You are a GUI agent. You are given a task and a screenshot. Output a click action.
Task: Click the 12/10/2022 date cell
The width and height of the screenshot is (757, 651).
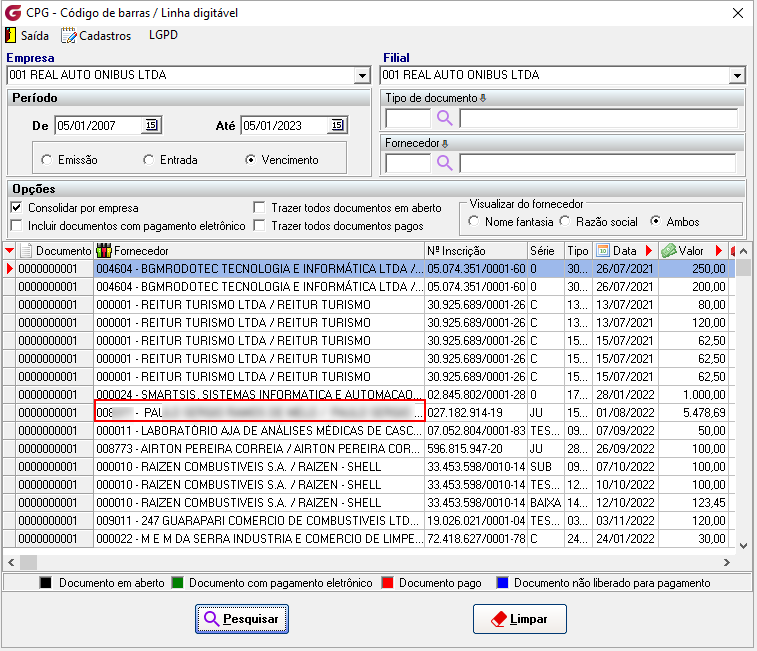point(625,503)
